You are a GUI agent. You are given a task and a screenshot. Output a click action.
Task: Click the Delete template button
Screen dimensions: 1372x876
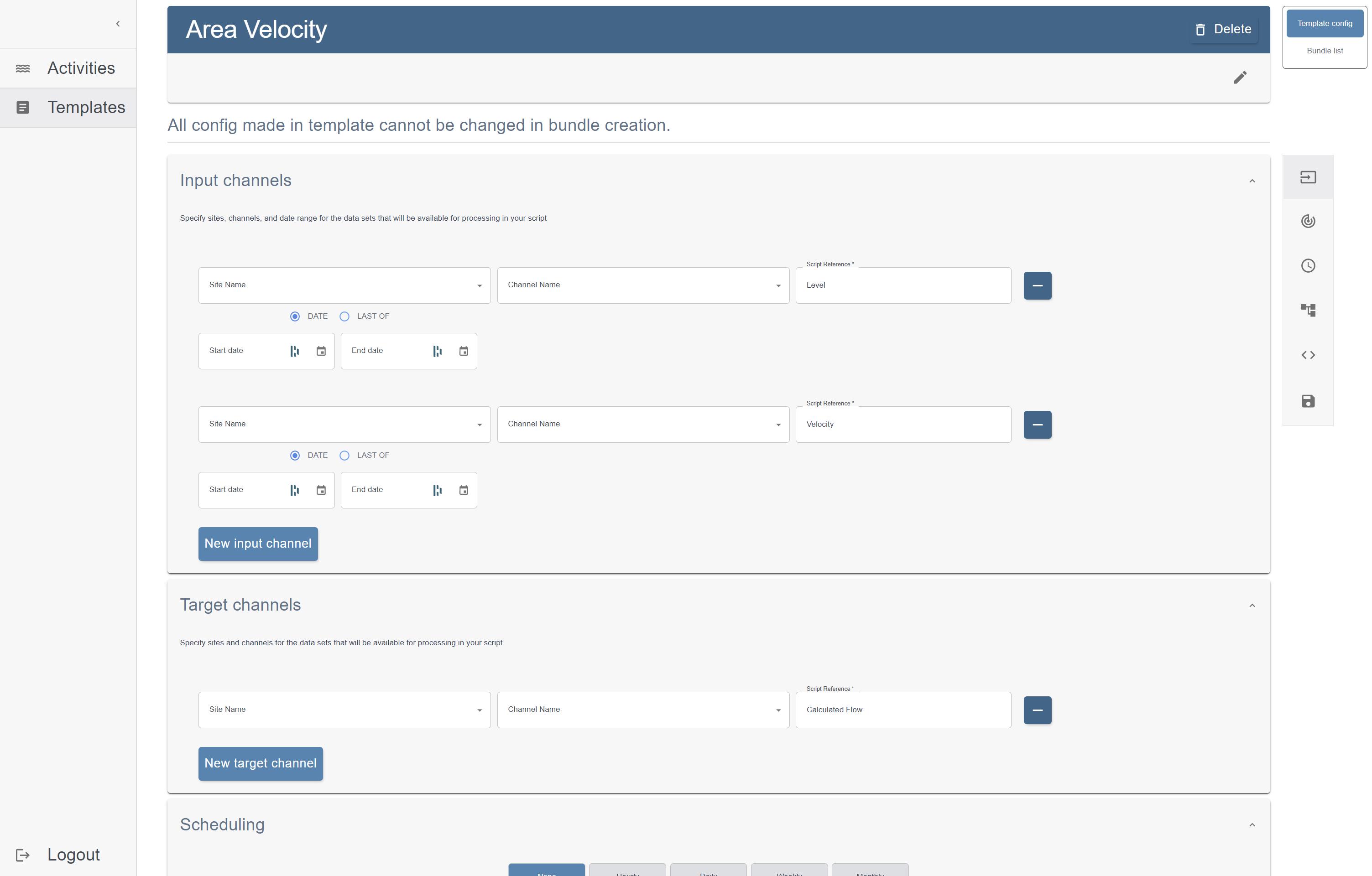tap(1223, 29)
